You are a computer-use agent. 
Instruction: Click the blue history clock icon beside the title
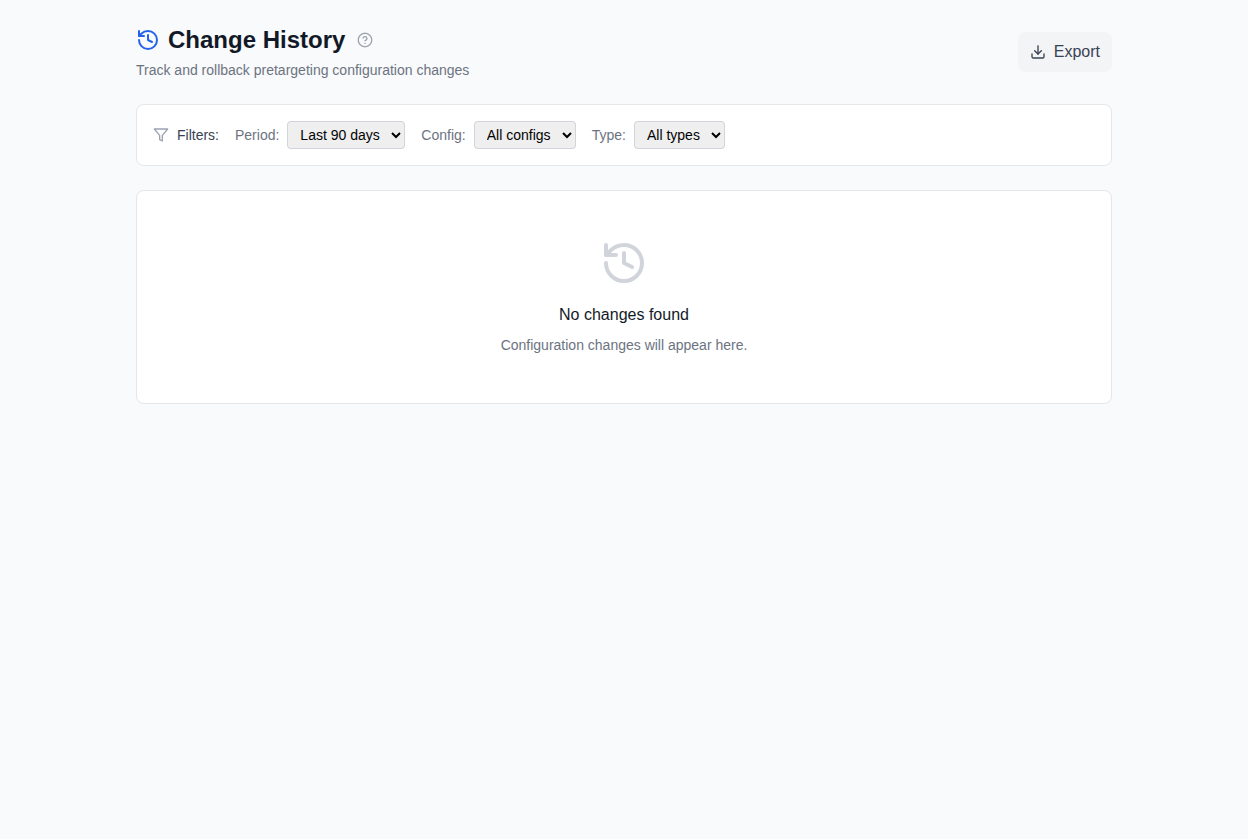(x=148, y=39)
